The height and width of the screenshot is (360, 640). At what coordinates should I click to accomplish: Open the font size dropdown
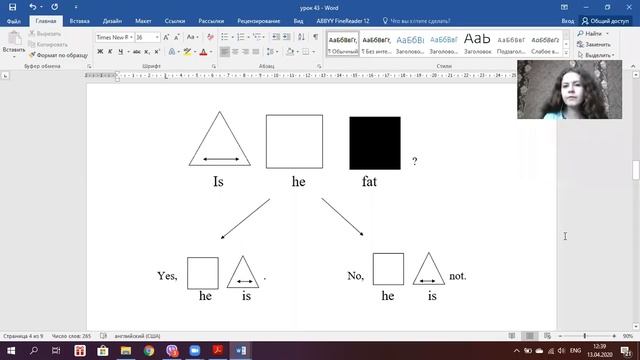click(x=157, y=37)
